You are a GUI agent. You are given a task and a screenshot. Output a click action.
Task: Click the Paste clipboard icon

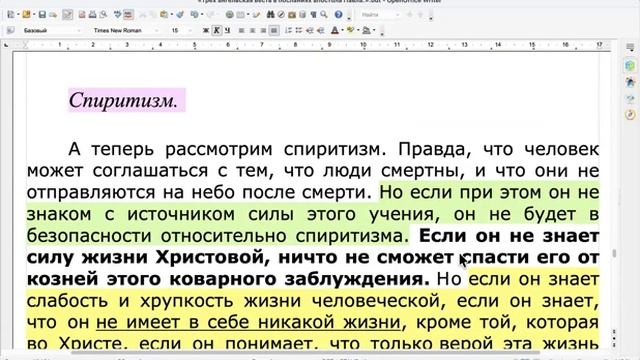pos(164,15)
